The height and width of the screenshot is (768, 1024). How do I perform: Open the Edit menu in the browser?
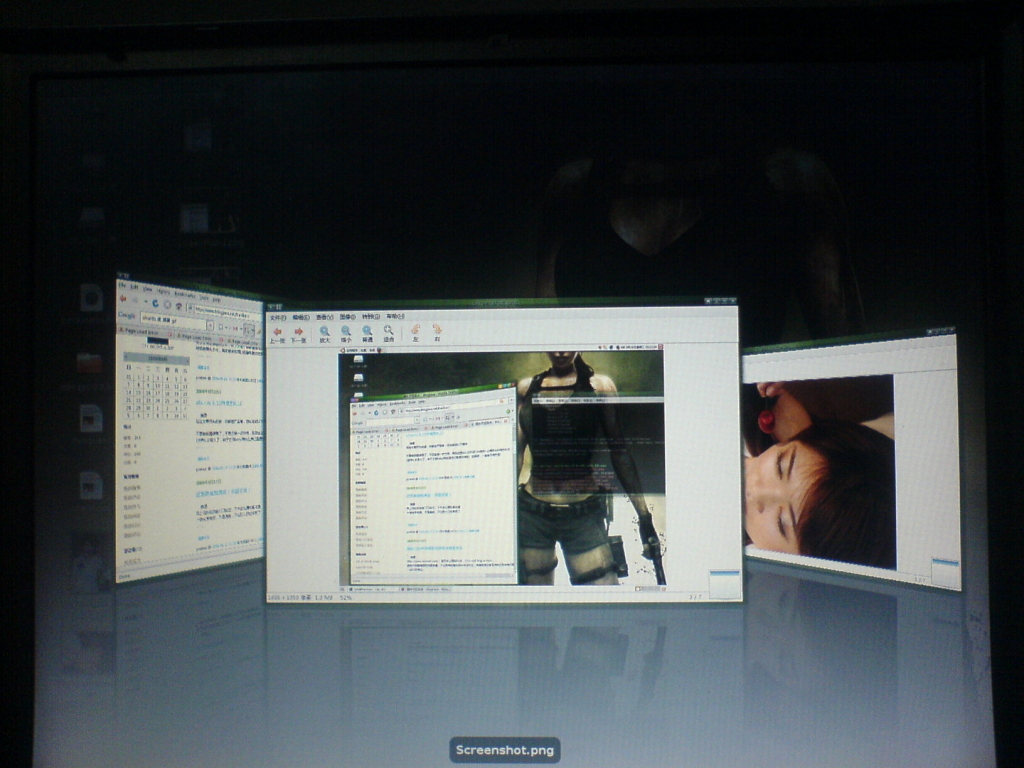point(135,287)
